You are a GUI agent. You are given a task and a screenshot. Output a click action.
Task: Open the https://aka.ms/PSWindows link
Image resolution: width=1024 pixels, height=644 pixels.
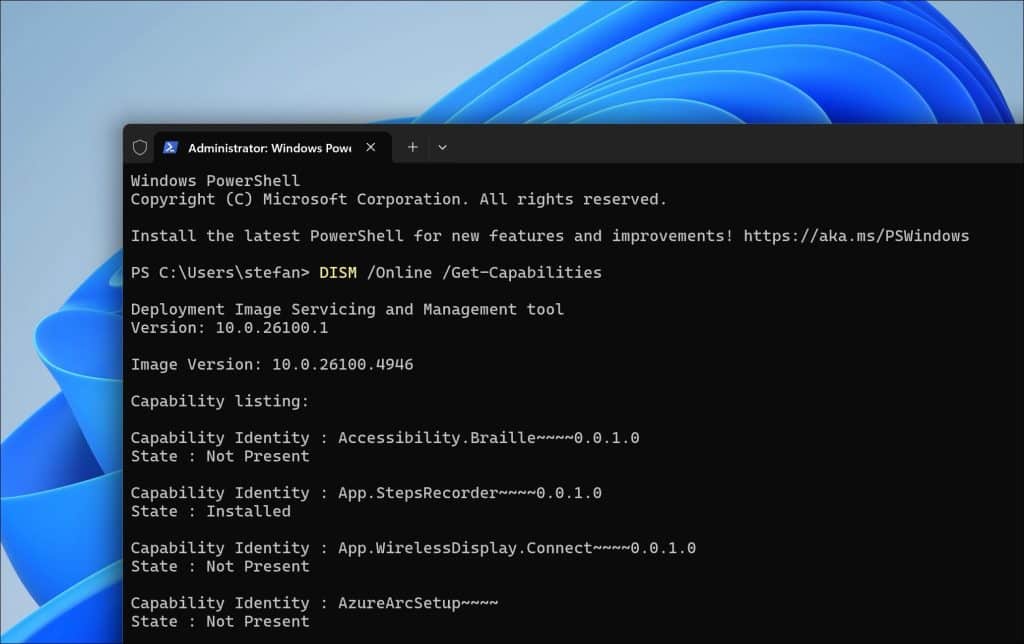(x=856, y=236)
